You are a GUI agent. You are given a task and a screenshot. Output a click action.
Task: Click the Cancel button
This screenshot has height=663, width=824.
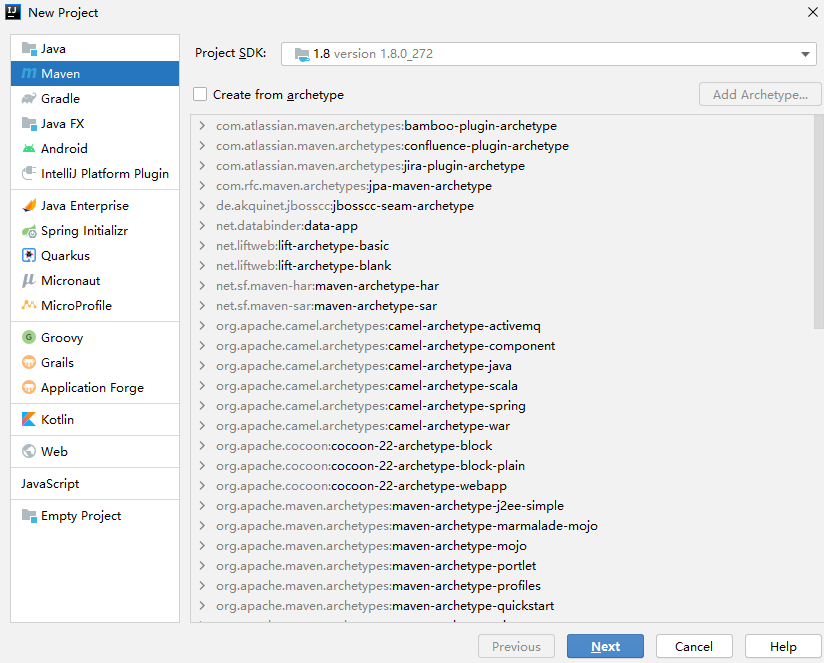click(694, 647)
